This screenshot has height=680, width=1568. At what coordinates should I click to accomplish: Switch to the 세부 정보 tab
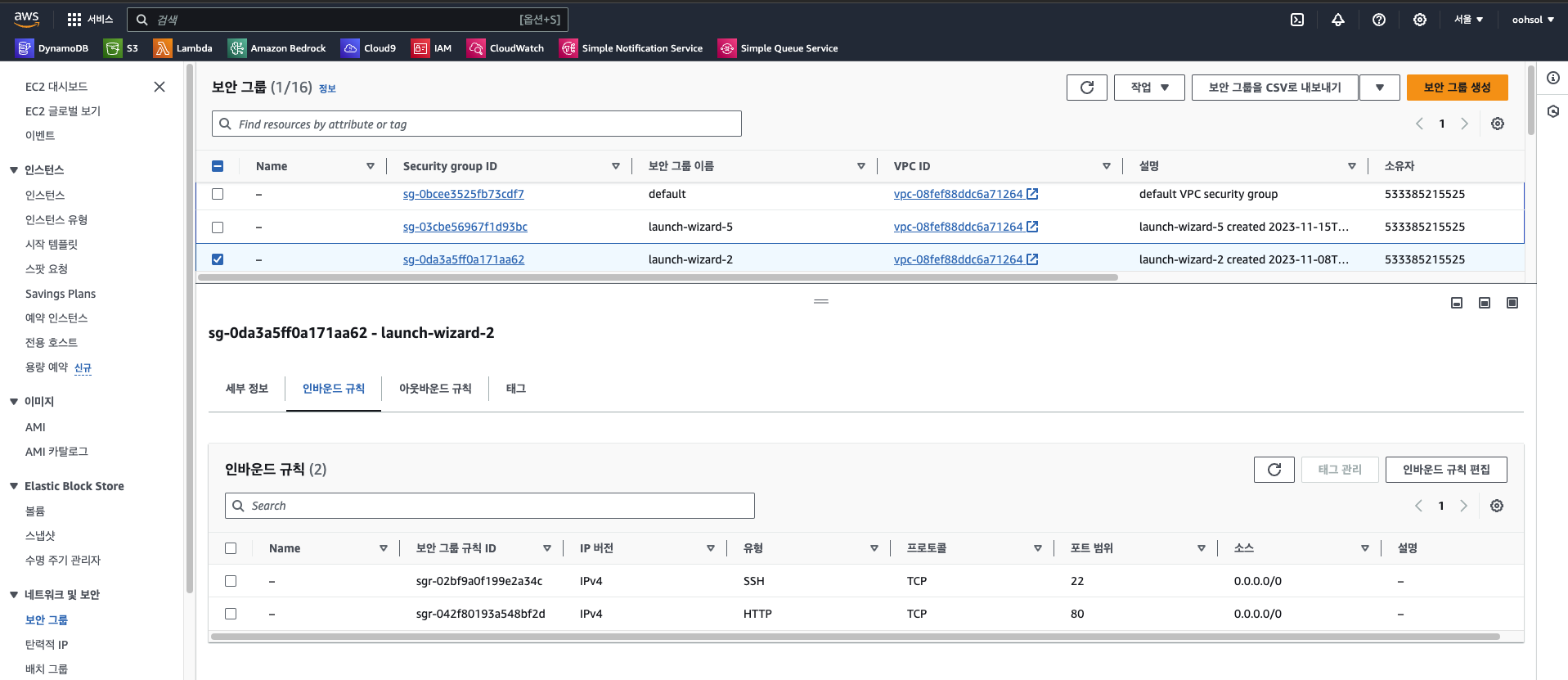tap(247, 389)
